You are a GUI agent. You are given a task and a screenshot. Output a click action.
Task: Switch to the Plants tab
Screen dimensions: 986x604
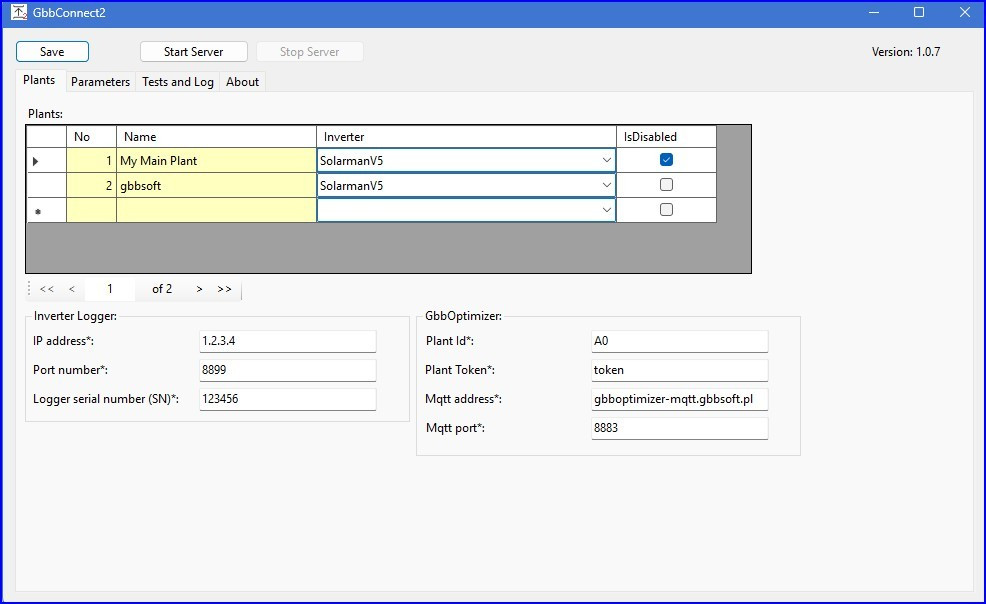[39, 80]
